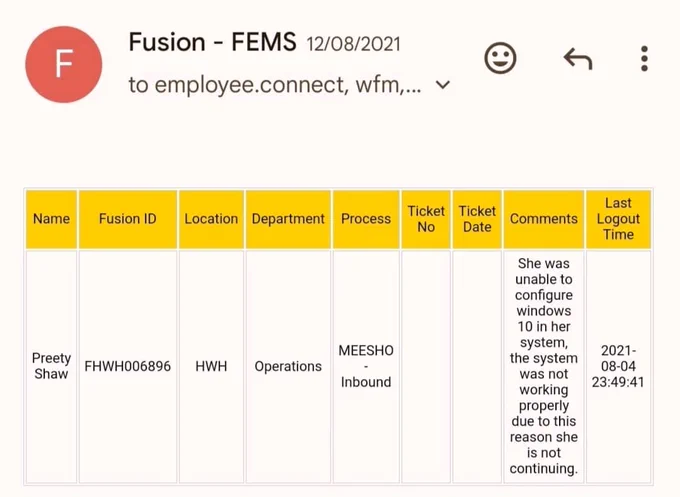The height and width of the screenshot is (497, 680).
Task: Tap the FHWH006896 Fusion ID cell
Action: click(x=128, y=366)
